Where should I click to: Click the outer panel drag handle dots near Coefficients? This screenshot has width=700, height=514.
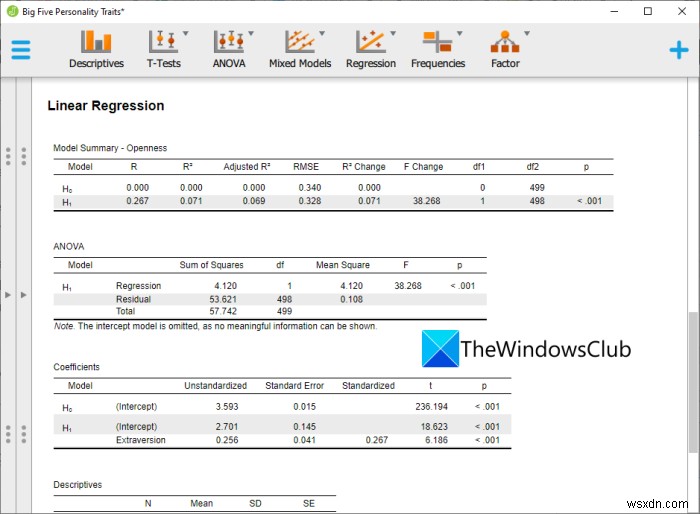tap(8, 434)
